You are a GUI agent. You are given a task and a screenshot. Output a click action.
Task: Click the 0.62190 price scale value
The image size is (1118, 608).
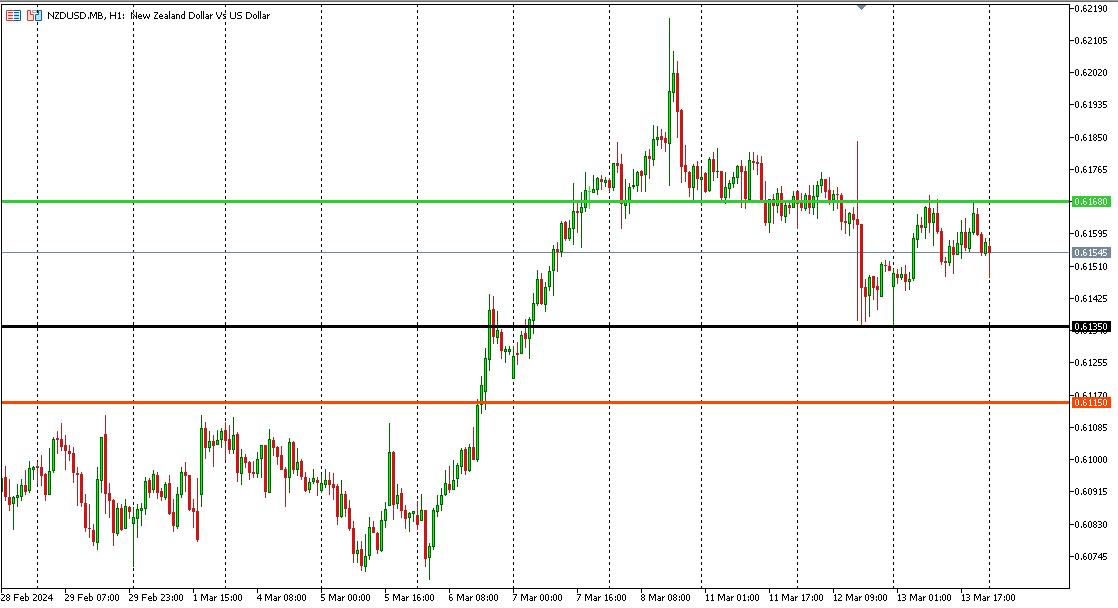(1091, 9)
